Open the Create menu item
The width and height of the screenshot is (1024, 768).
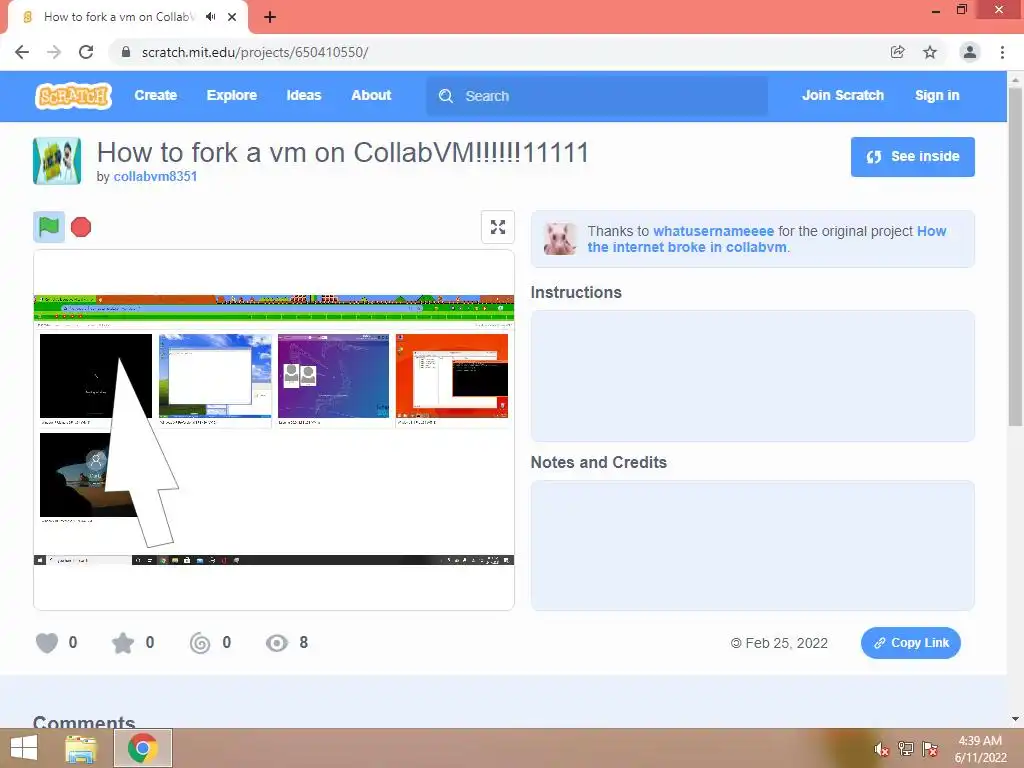coord(155,95)
